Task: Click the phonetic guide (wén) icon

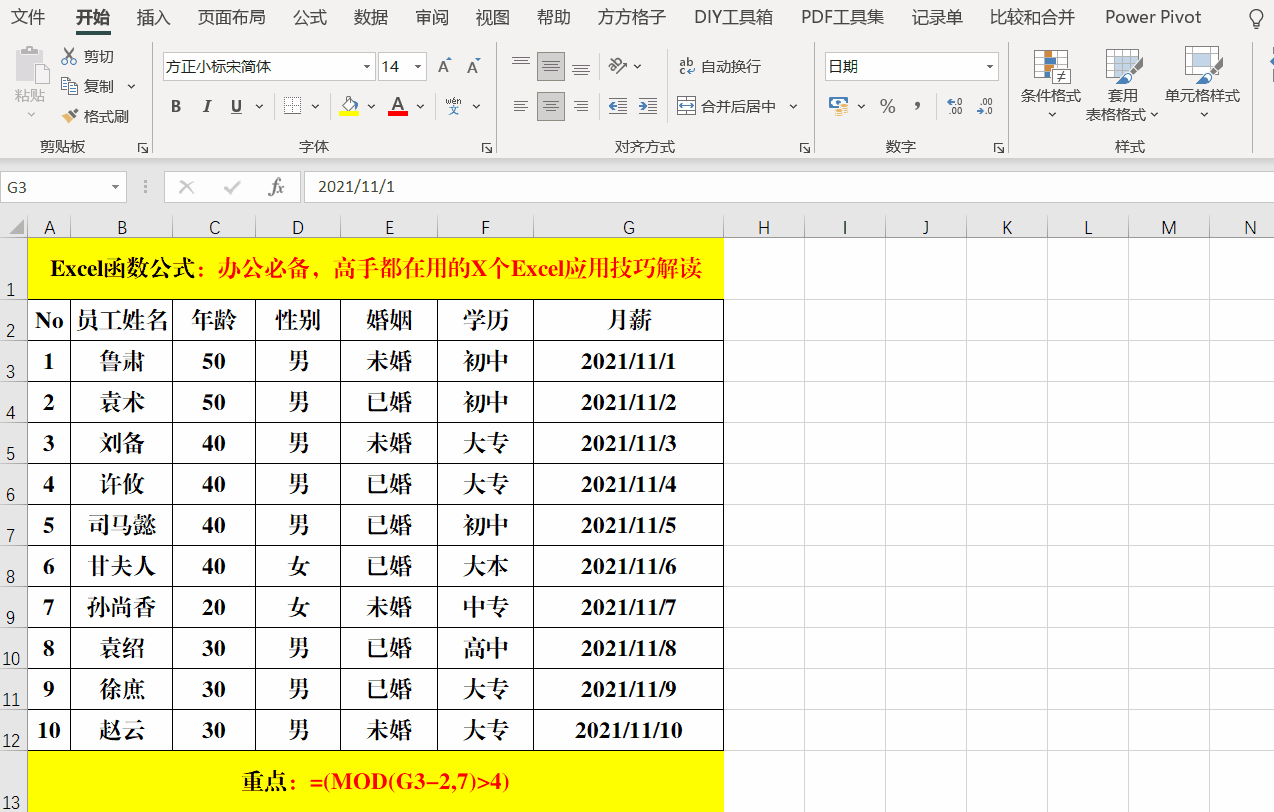Action: coord(453,106)
